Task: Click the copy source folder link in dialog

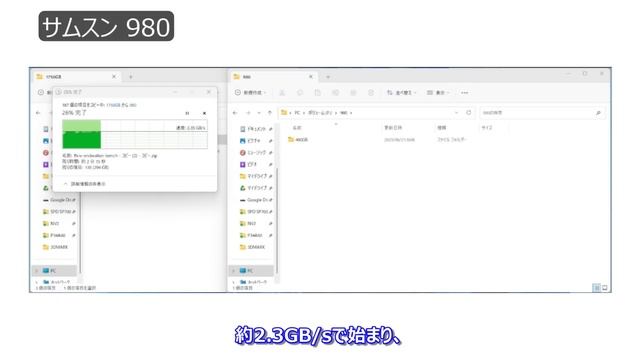Action: (113, 105)
